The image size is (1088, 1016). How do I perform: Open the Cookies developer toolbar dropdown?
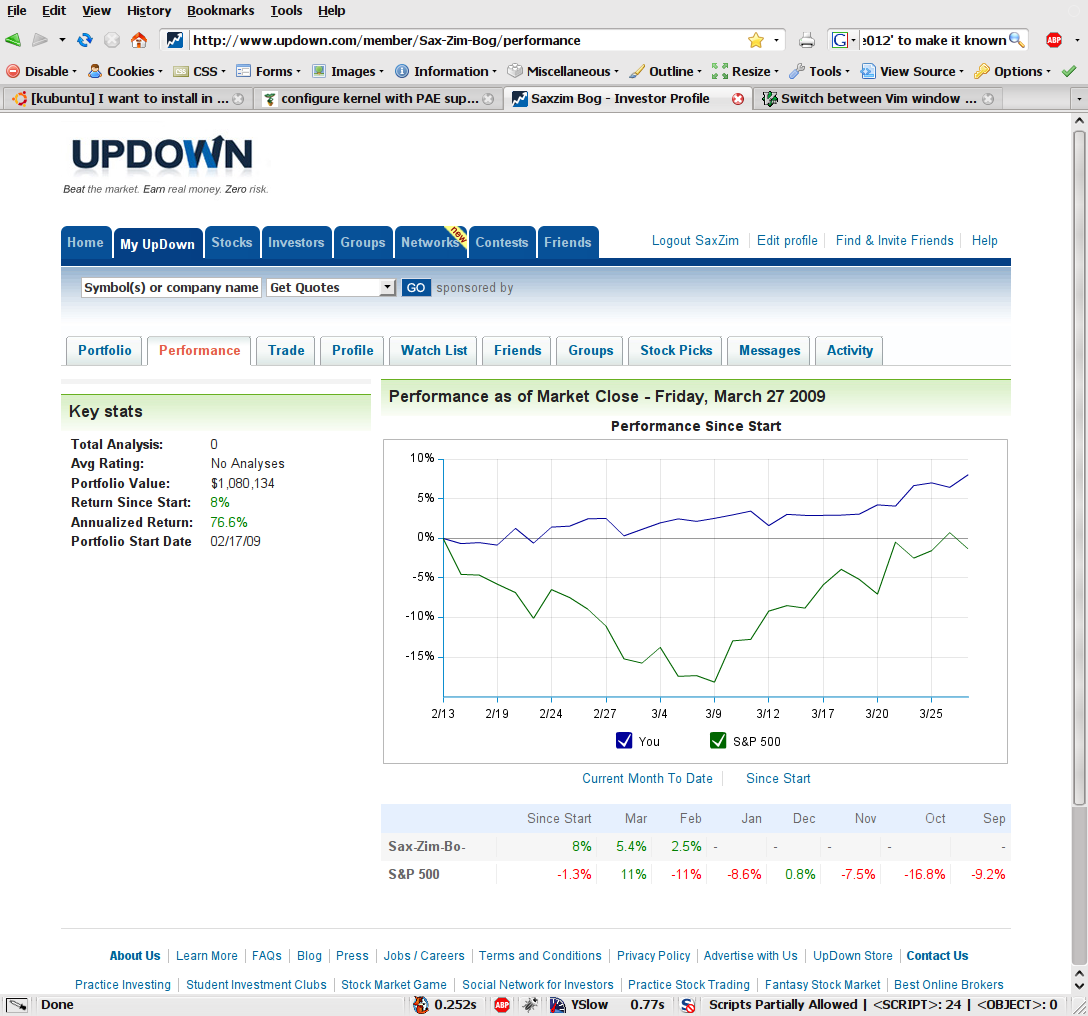[123, 71]
